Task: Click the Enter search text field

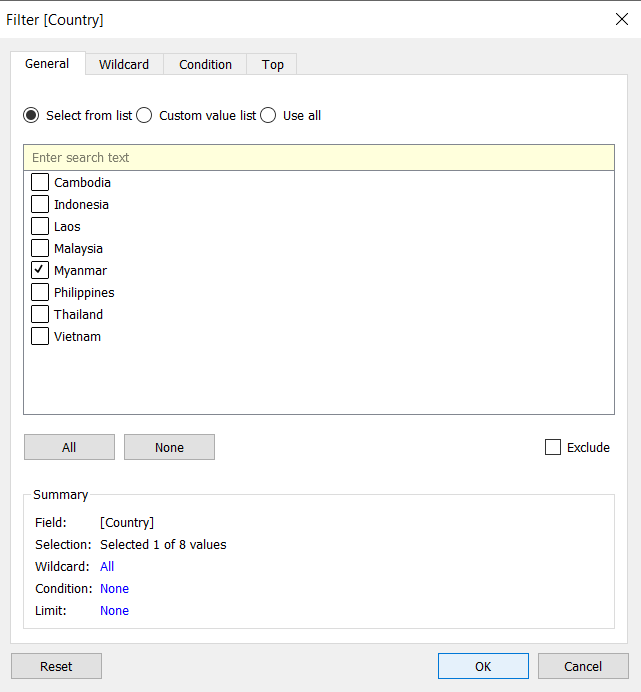Action: coord(318,157)
